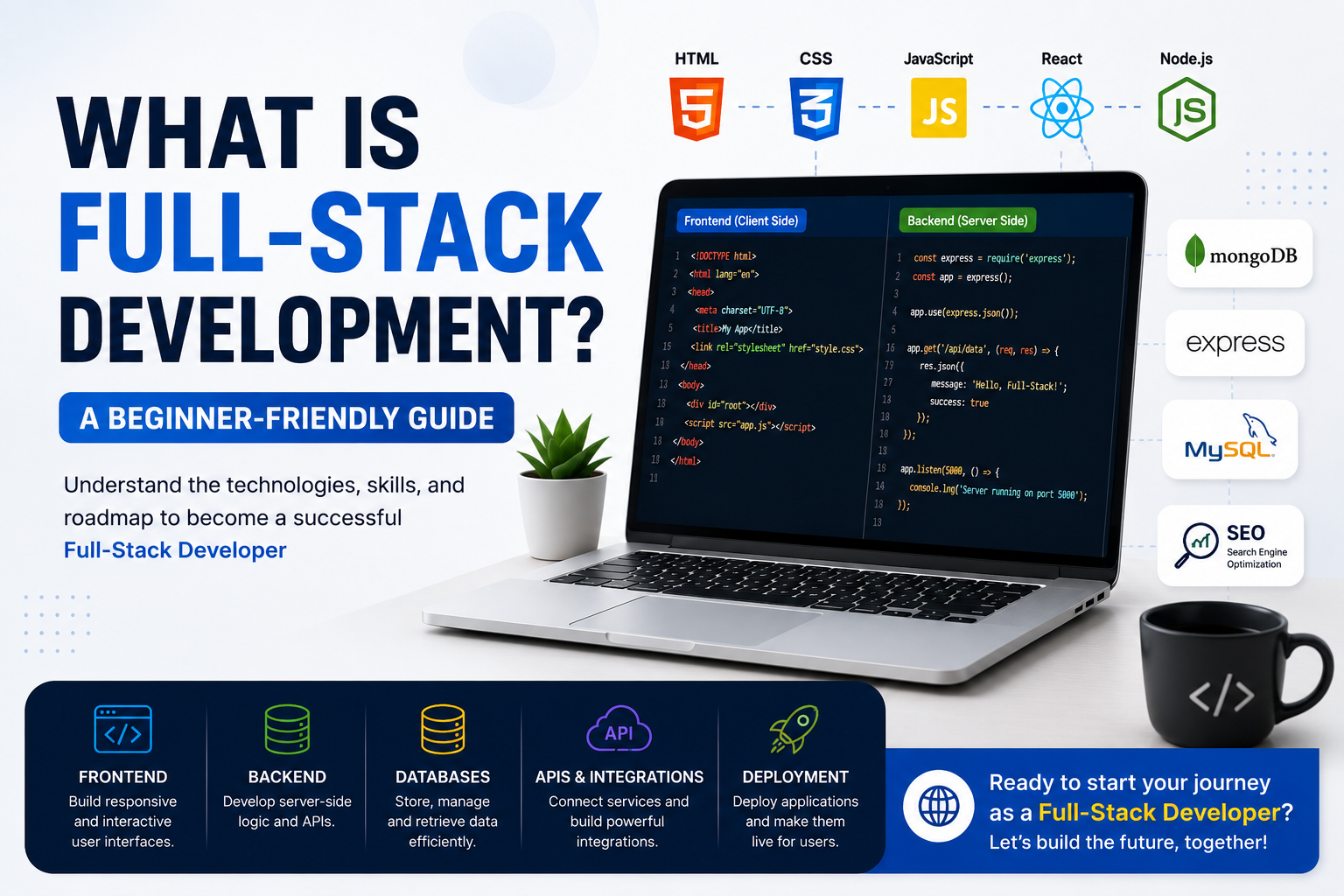Click the app.listen(5000 code line
This screenshot has width=1344, height=896.
pos(949,470)
